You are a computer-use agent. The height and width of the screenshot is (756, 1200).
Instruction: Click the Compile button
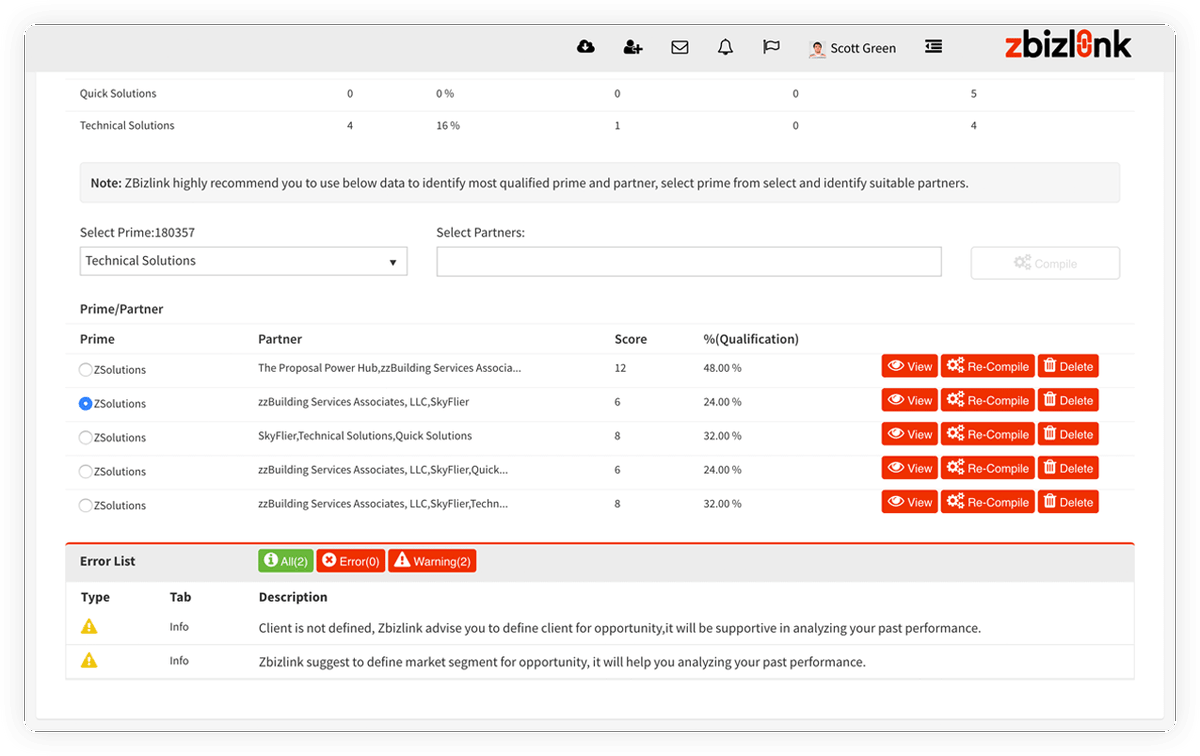pos(1045,263)
